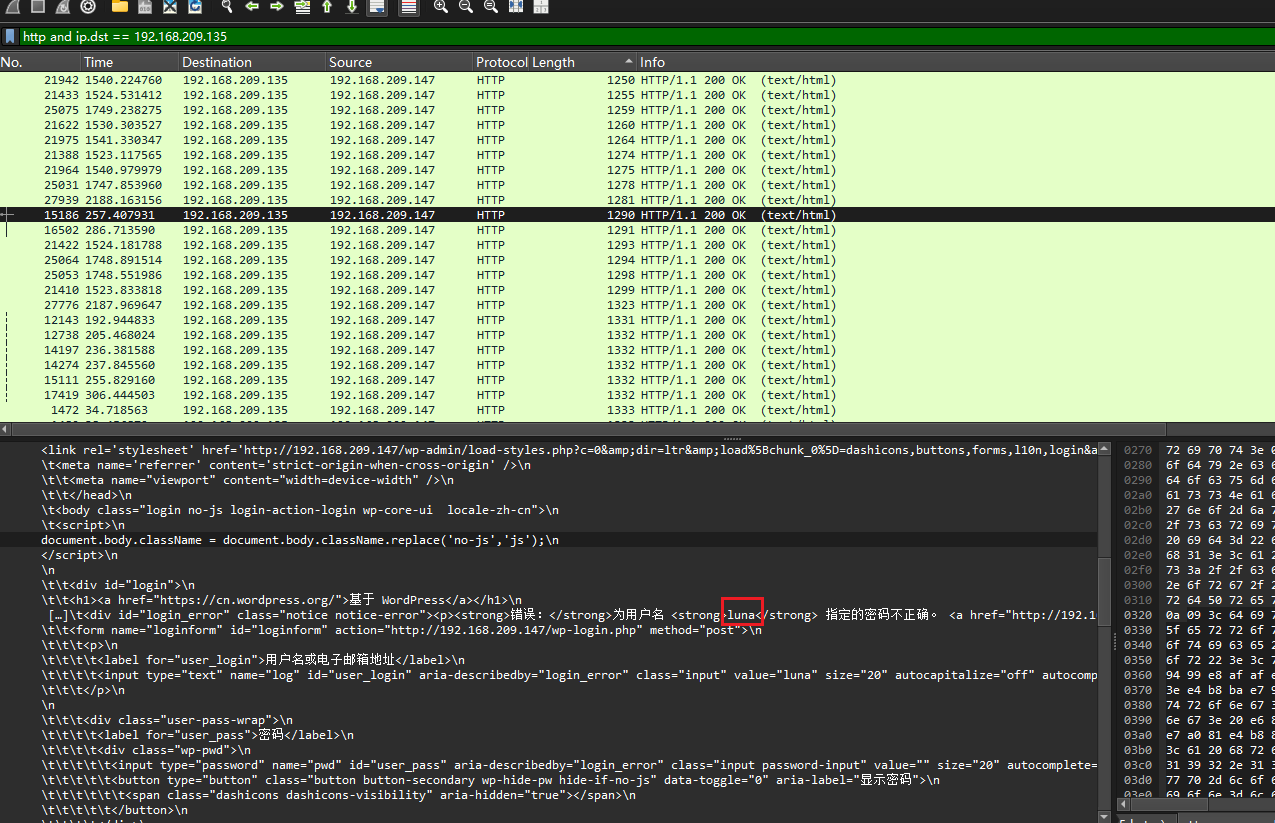Reset text to normal size
The height and width of the screenshot is (823, 1275).
[491, 6]
